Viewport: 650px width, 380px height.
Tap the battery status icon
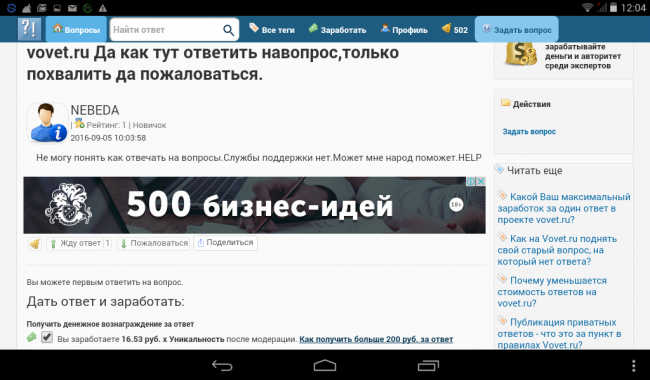pyautogui.click(x=614, y=7)
